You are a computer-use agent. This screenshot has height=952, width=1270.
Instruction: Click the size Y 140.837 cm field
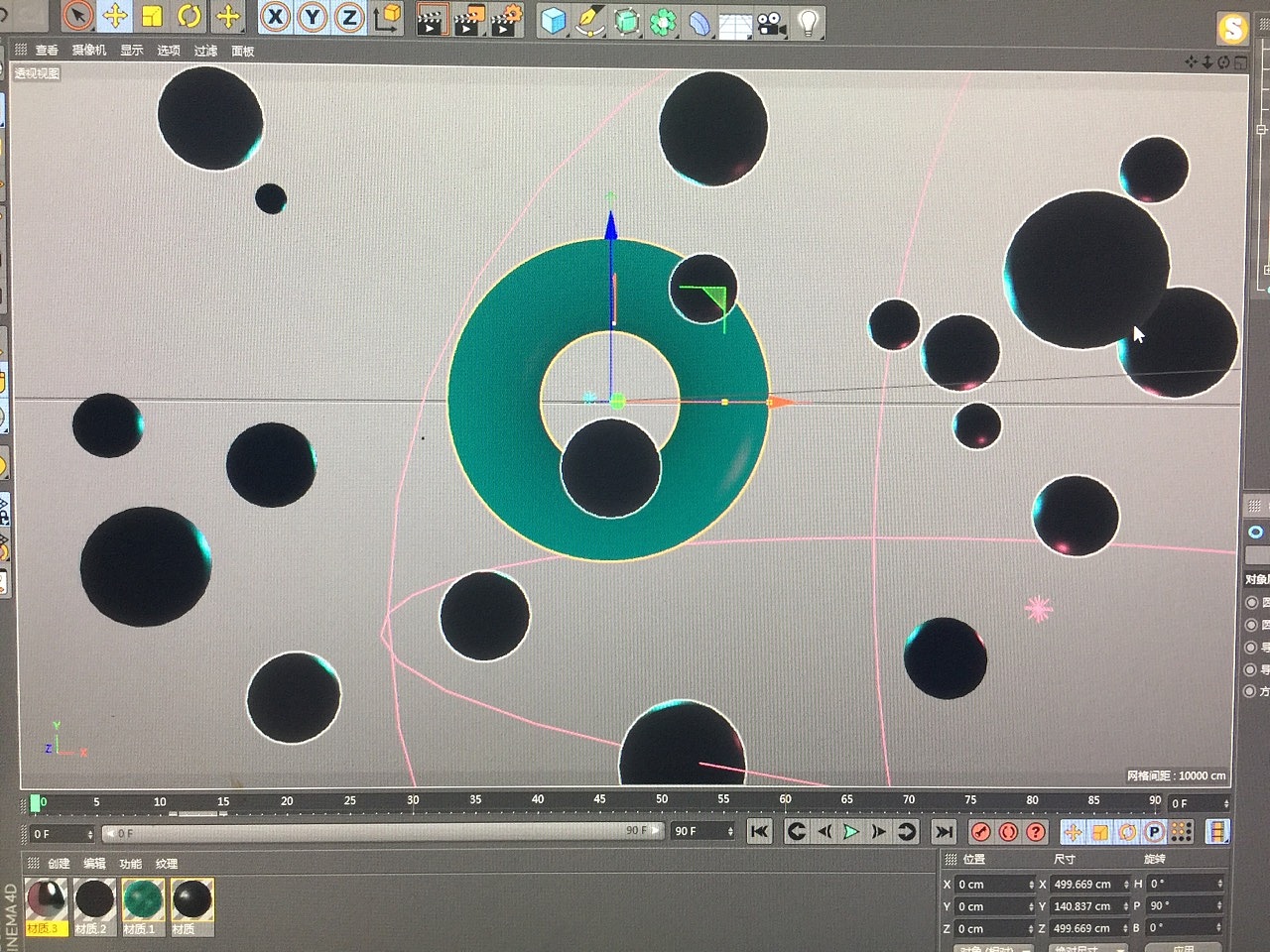coord(1089,905)
